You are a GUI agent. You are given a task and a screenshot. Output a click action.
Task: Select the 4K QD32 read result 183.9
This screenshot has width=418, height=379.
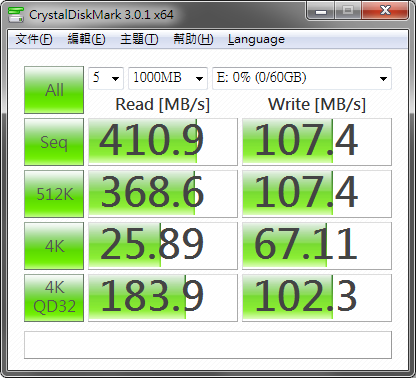click(x=163, y=298)
